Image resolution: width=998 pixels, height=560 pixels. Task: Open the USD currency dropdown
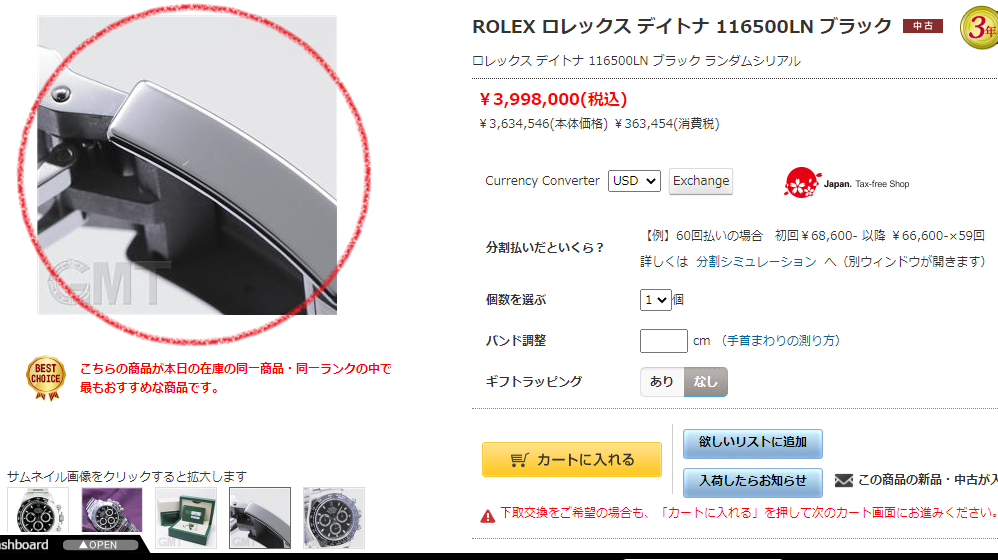coord(634,181)
